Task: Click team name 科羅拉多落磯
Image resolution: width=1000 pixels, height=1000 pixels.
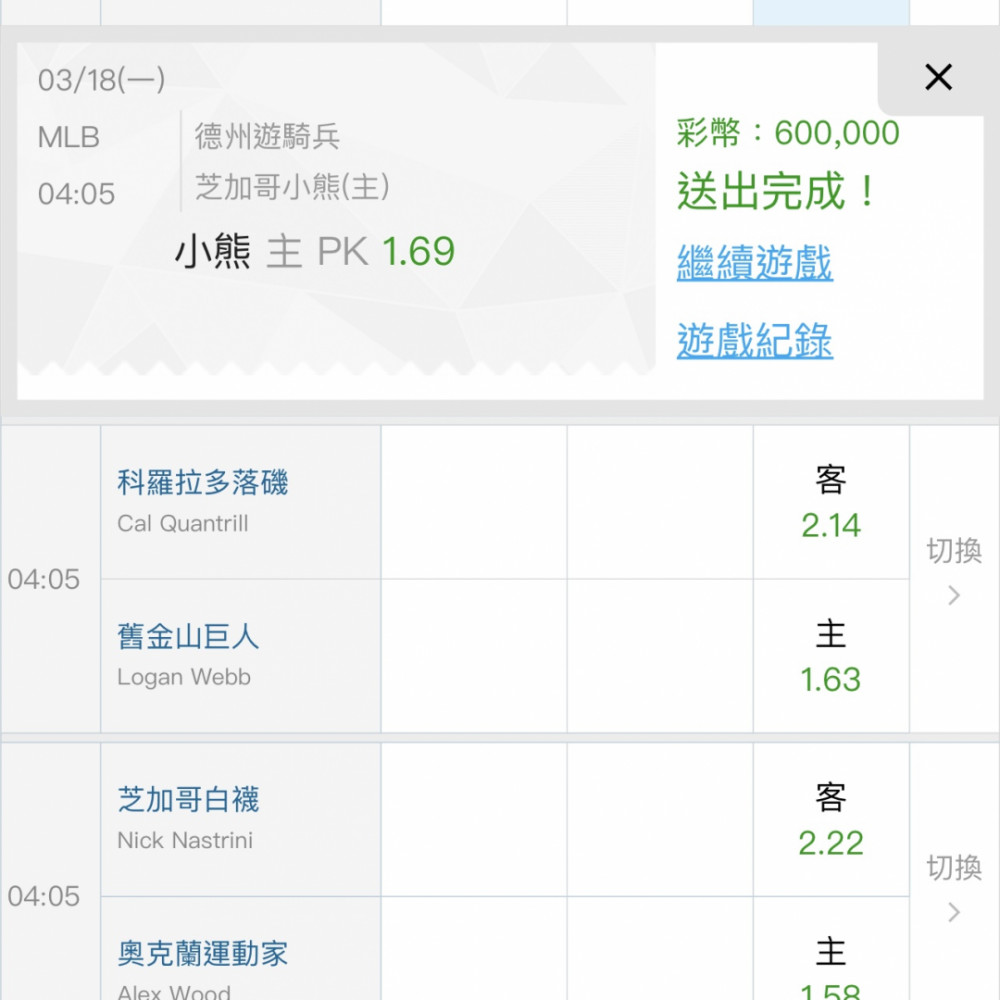Action: [x=203, y=483]
